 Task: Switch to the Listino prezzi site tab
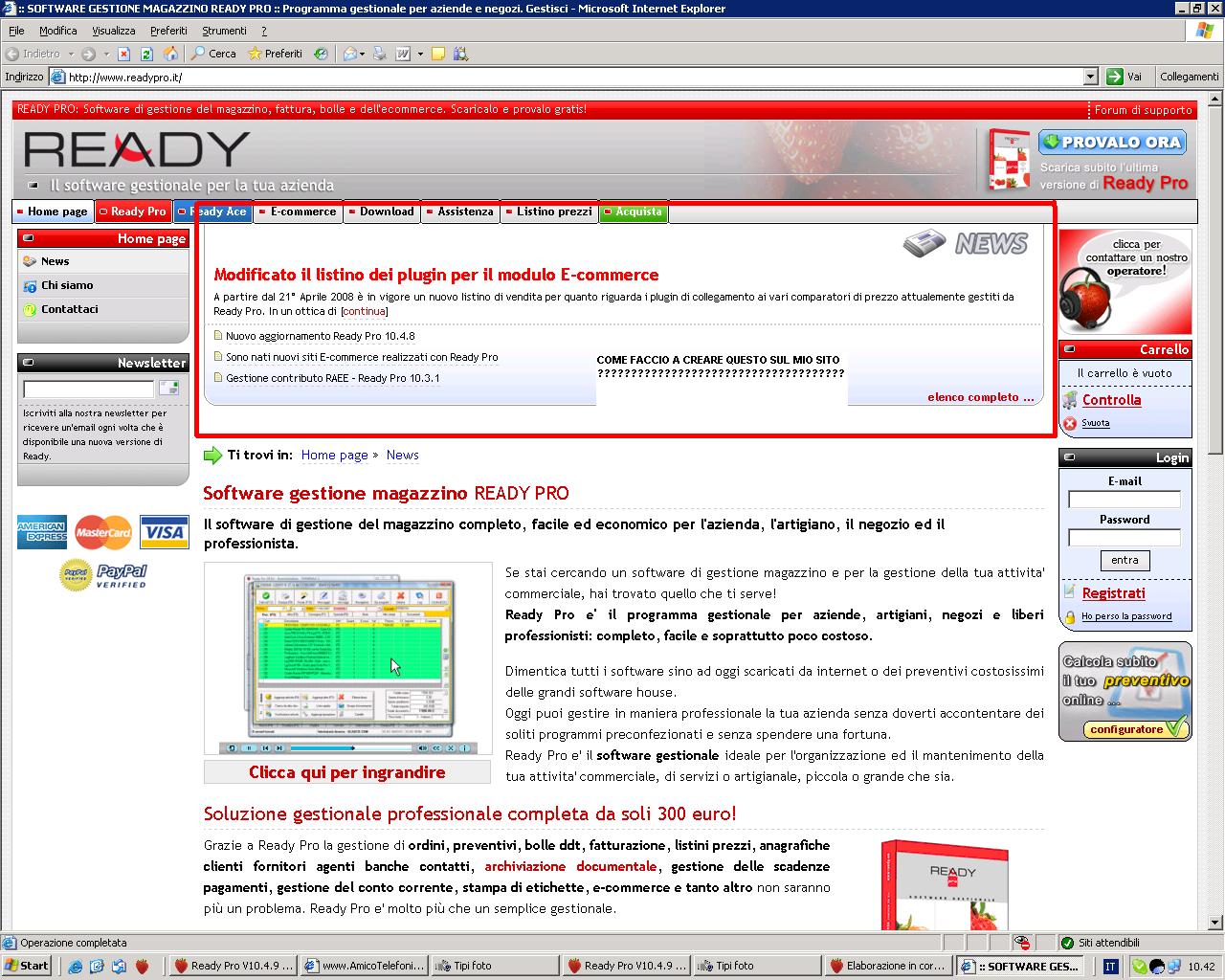tap(549, 212)
